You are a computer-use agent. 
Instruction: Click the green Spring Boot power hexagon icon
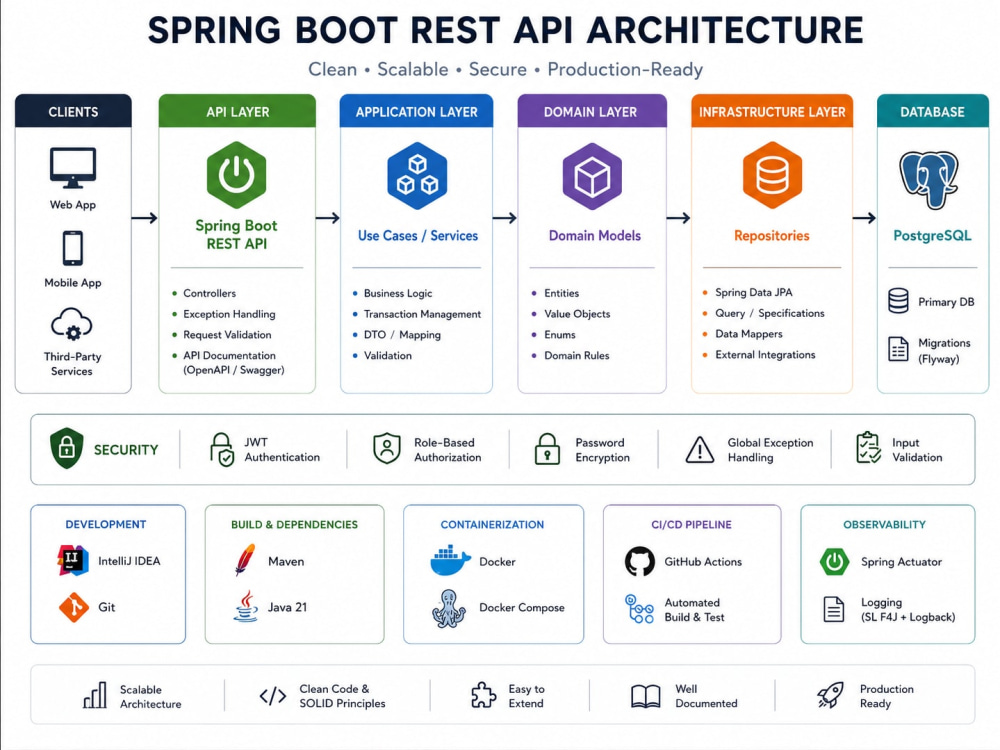pos(237,175)
